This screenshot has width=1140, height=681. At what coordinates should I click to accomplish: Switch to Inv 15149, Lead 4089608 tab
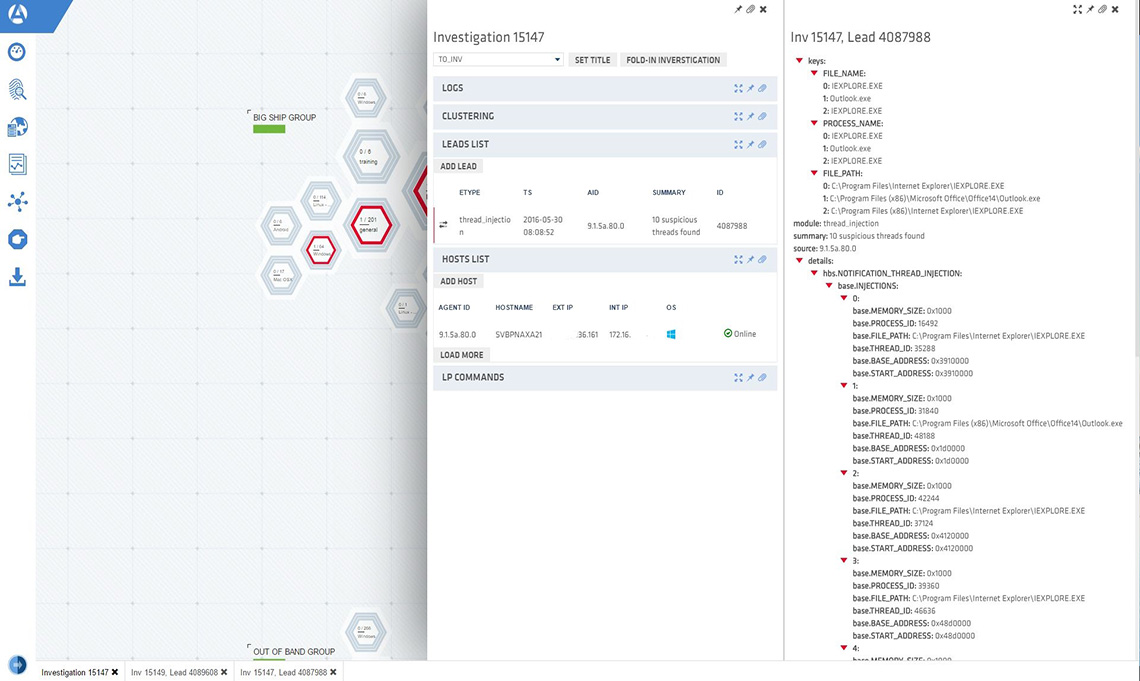point(174,672)
